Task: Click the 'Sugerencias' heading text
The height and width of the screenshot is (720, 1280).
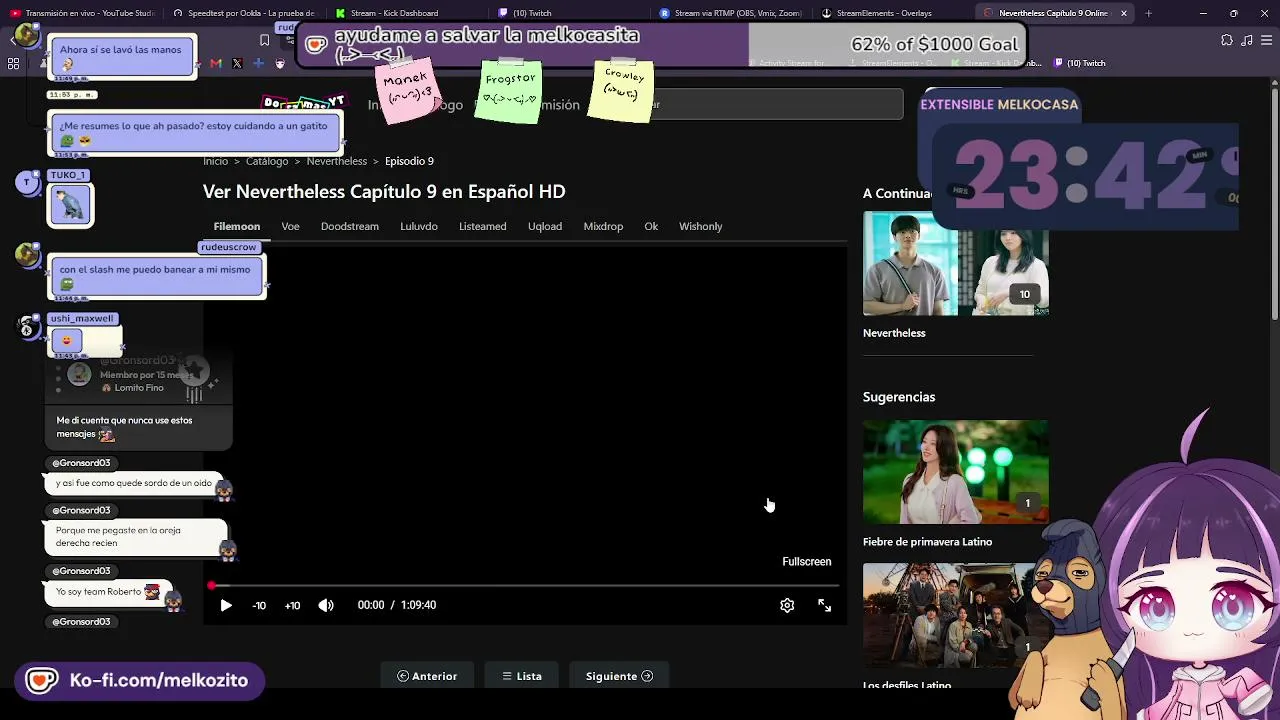Action: tap(899, 397)
